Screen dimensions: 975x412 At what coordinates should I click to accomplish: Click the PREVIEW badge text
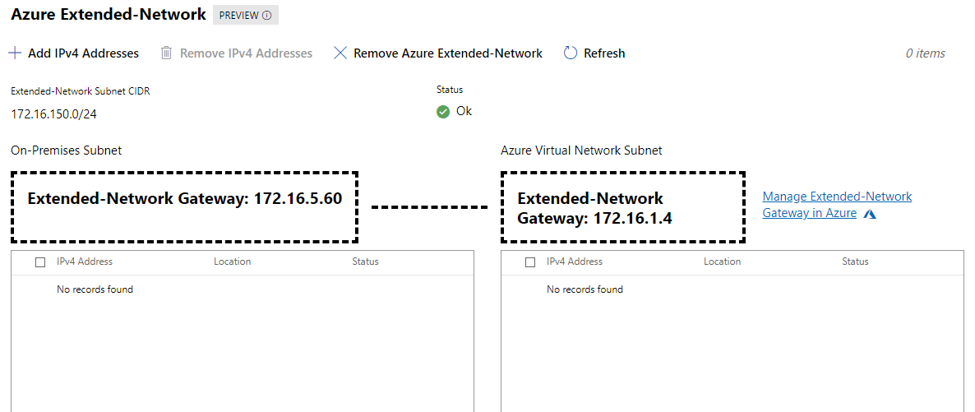pos(239,16)
